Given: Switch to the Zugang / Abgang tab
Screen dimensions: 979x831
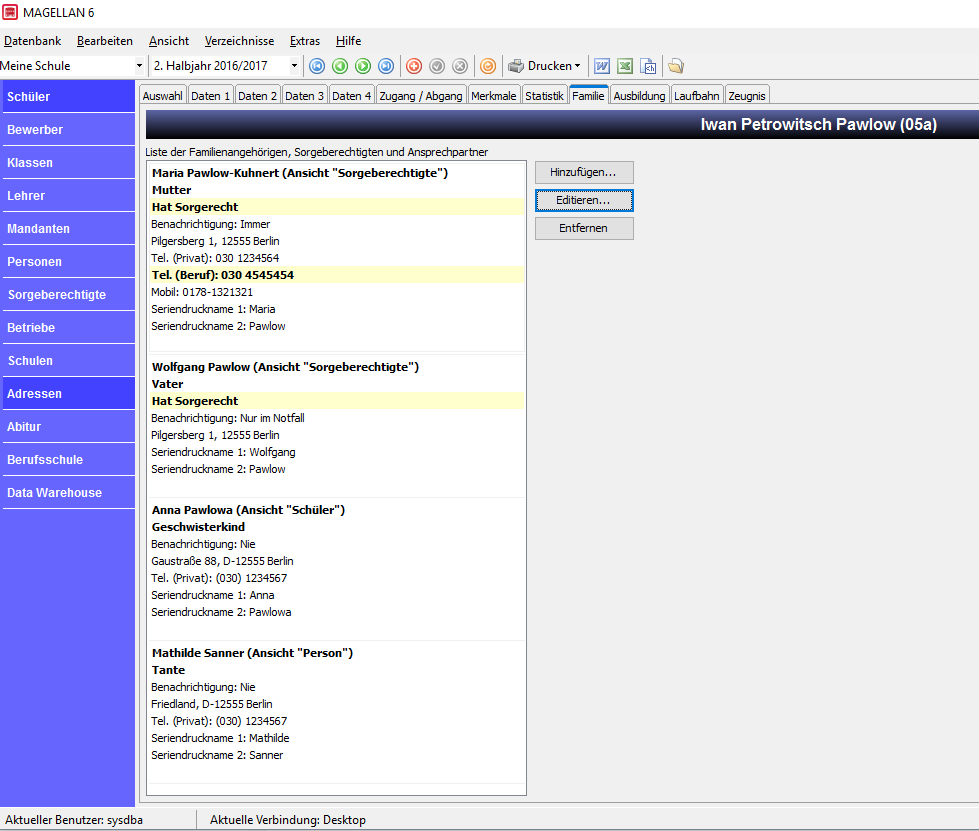Looking at the screenshot, I should tap(421, 96).
